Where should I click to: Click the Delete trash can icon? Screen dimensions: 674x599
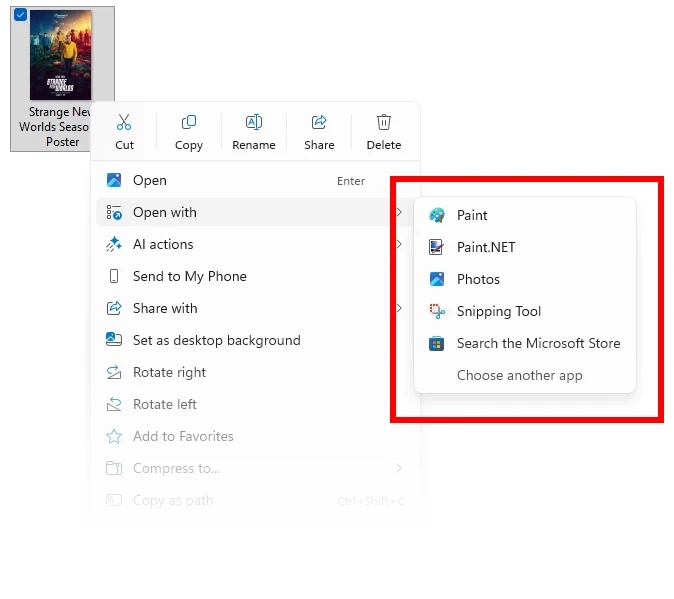(x=384, y=122)
